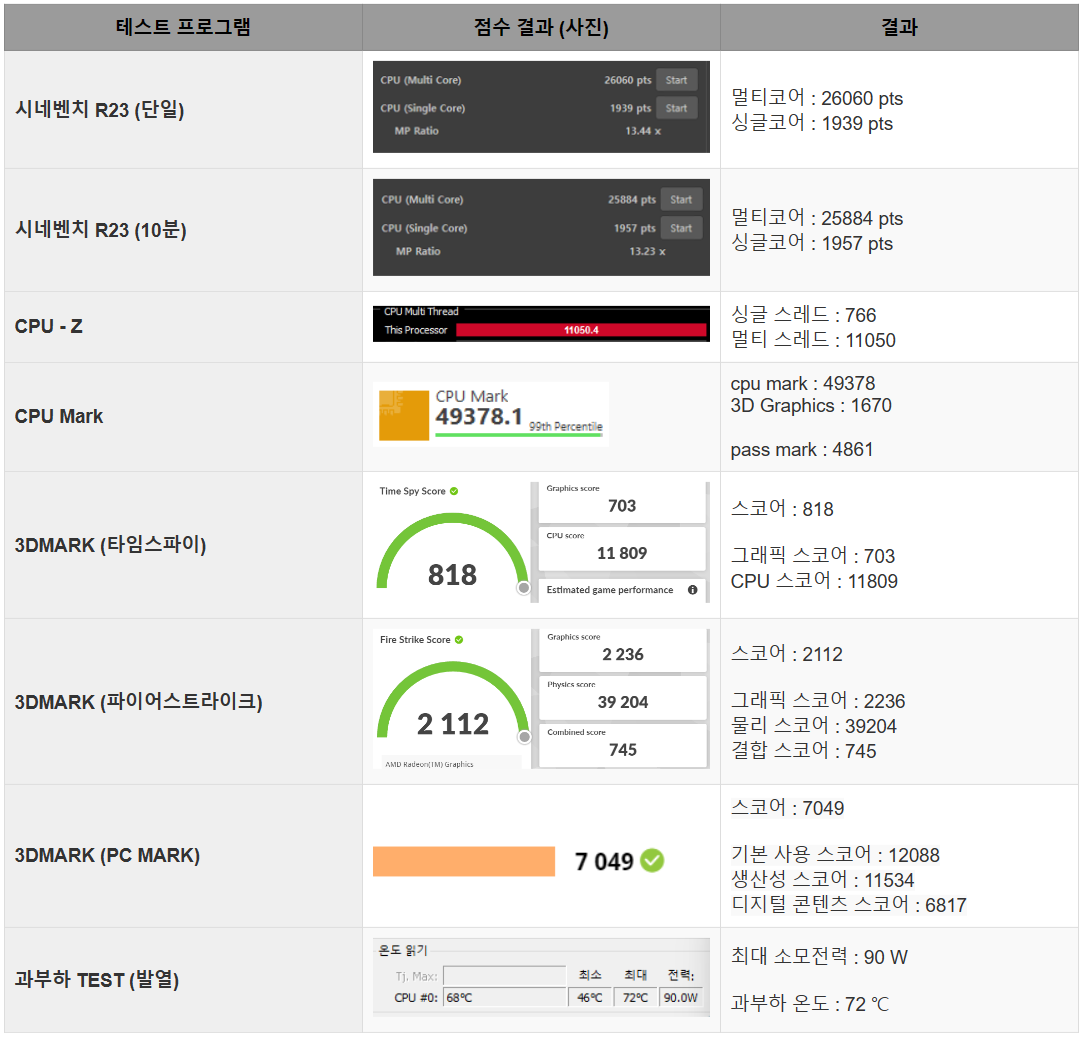The width and height of the screenshot is (1085, 1037).
Task: Click green check beside Fire Strike Score
Action: pyautogui.click(x=459, y=640)
